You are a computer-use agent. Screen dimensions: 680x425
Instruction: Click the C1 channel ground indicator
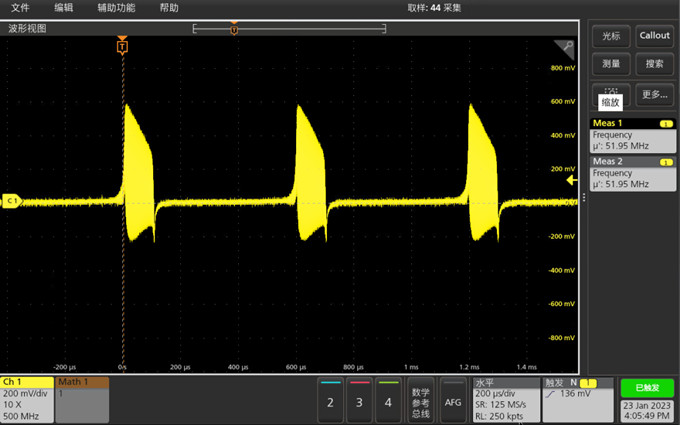click(x=13, y=201)
